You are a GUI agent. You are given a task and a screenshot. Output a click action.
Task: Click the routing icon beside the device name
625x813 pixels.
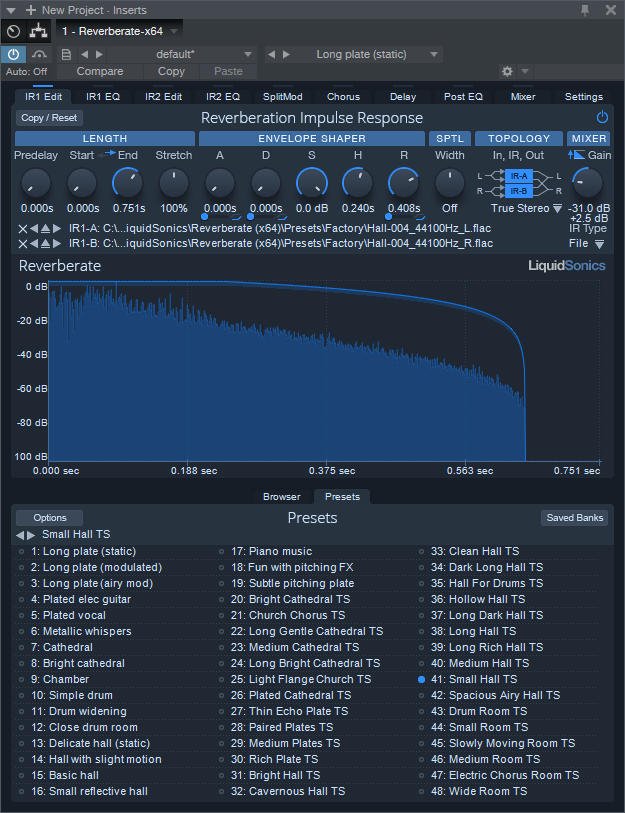[x=38, y=31]
